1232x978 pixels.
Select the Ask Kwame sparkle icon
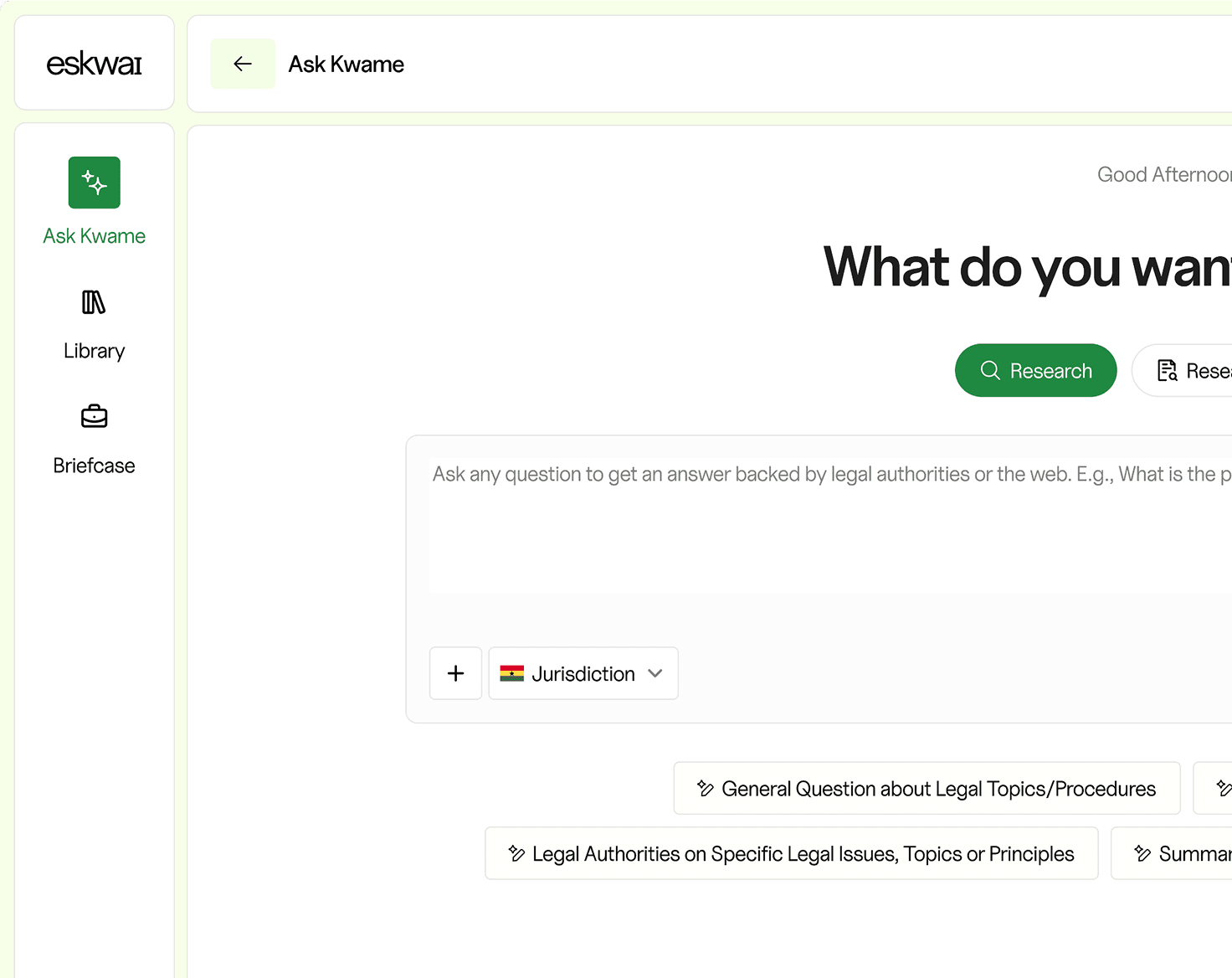pos(94,183)
